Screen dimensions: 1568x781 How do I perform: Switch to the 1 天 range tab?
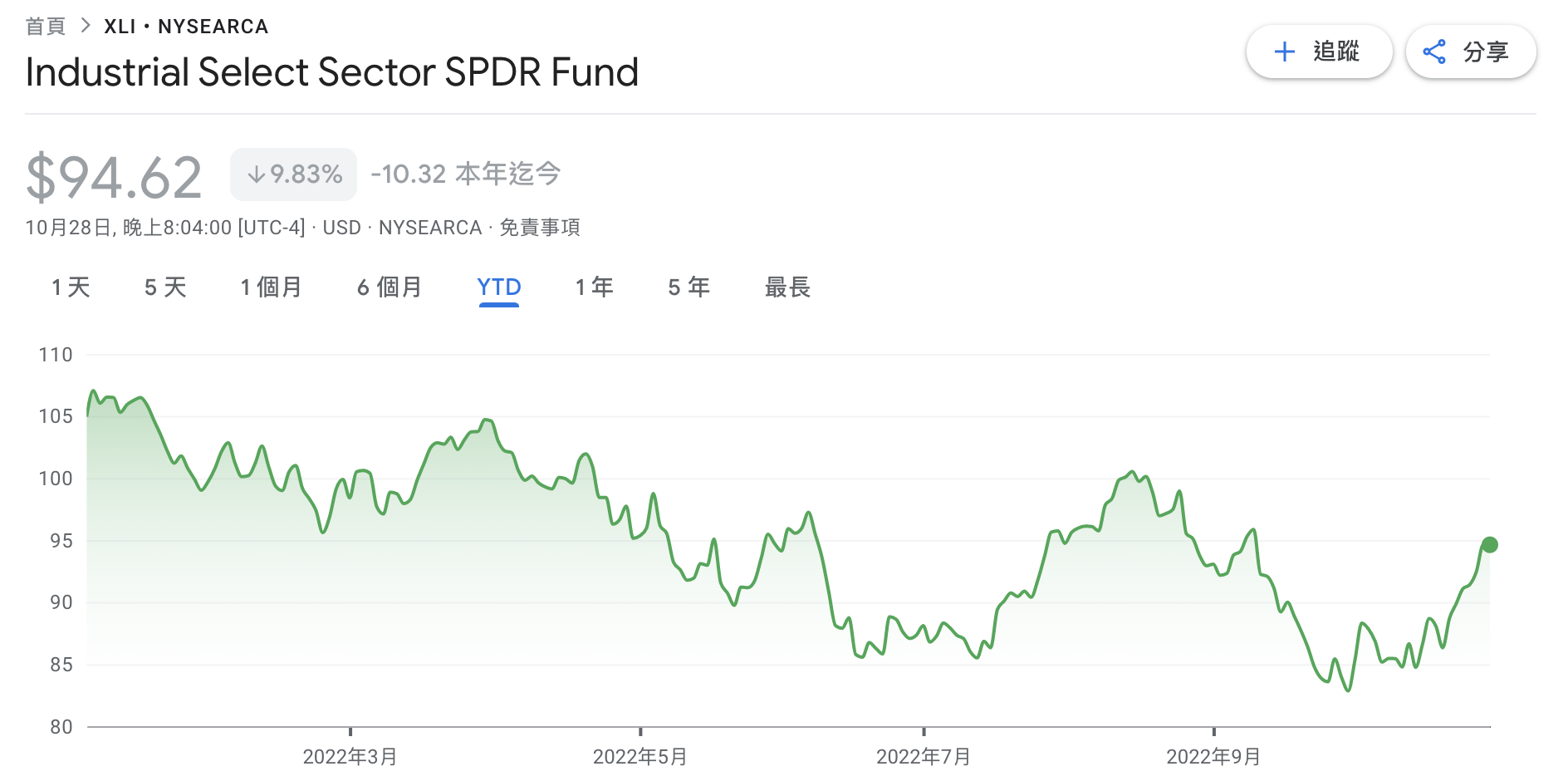[71, 287]
